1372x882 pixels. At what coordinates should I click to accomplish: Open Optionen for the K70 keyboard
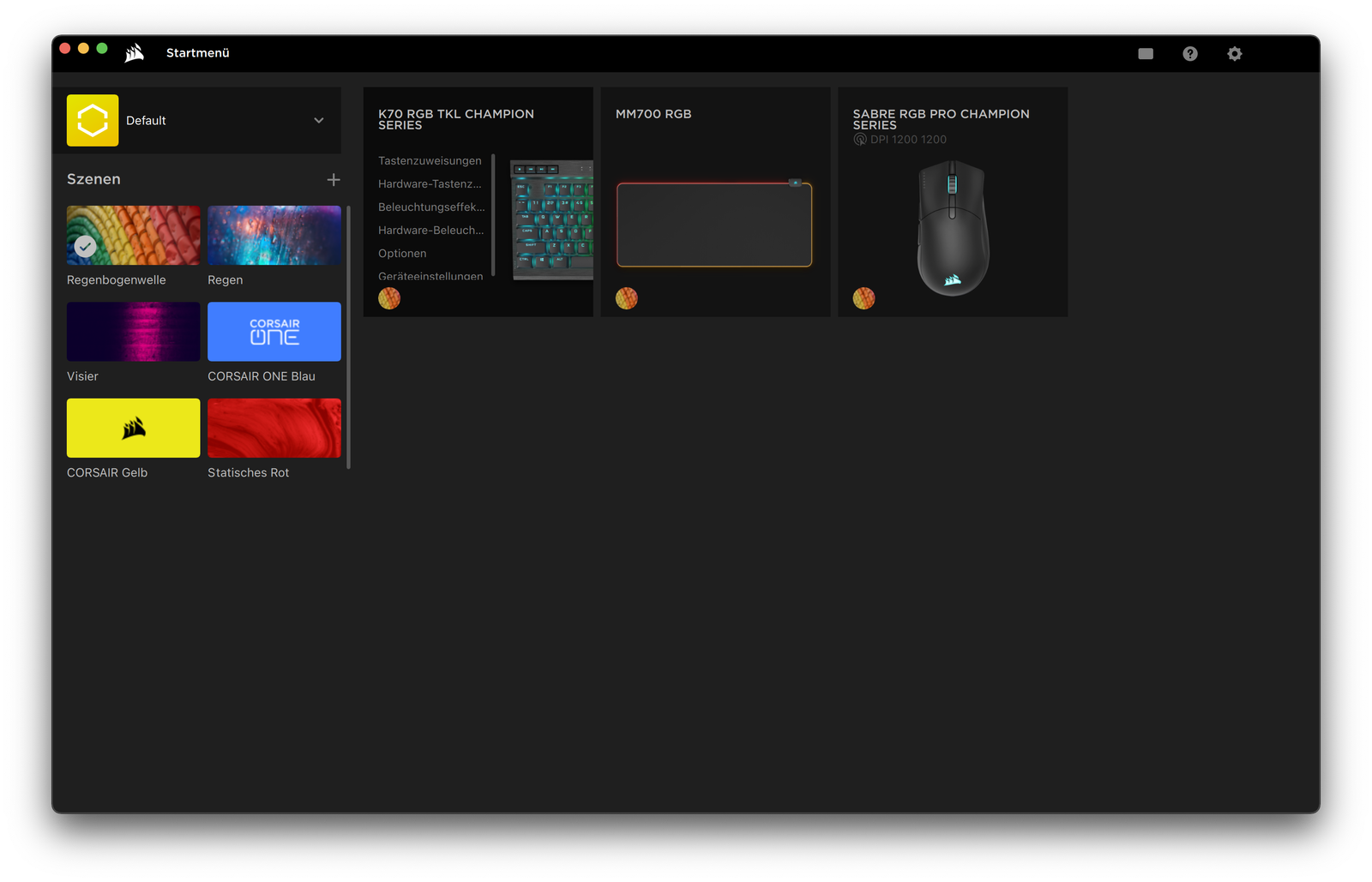[402, 254]
